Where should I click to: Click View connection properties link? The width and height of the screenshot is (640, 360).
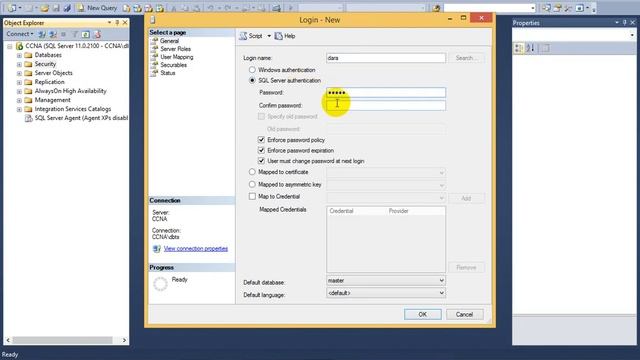pyautogui.click(x=196, y=249)
